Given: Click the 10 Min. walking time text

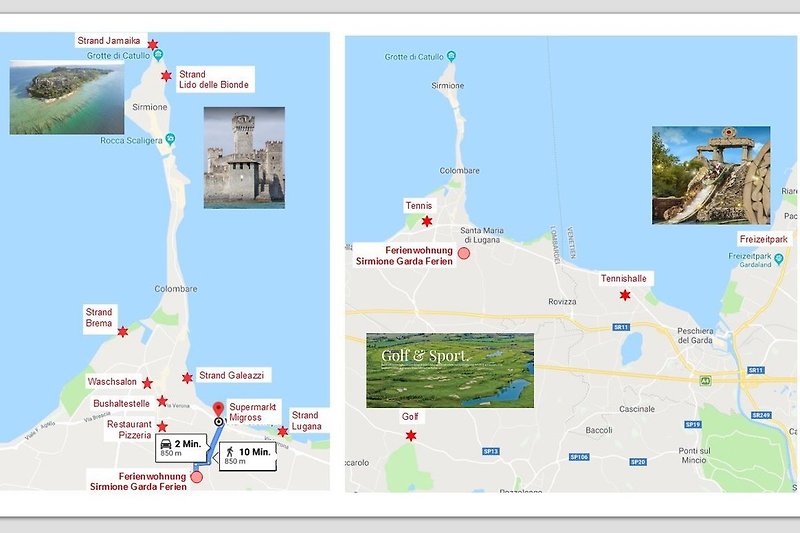Looking at the screenshot, I should tap(255, 452).
